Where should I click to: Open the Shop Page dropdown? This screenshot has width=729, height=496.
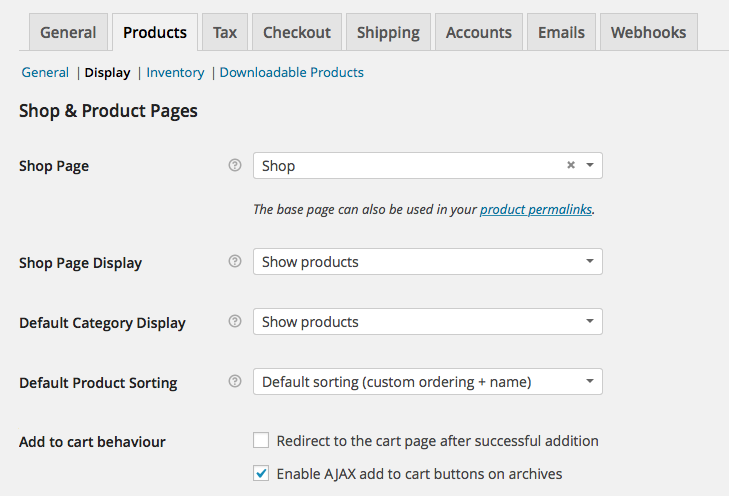click(420, 166)
